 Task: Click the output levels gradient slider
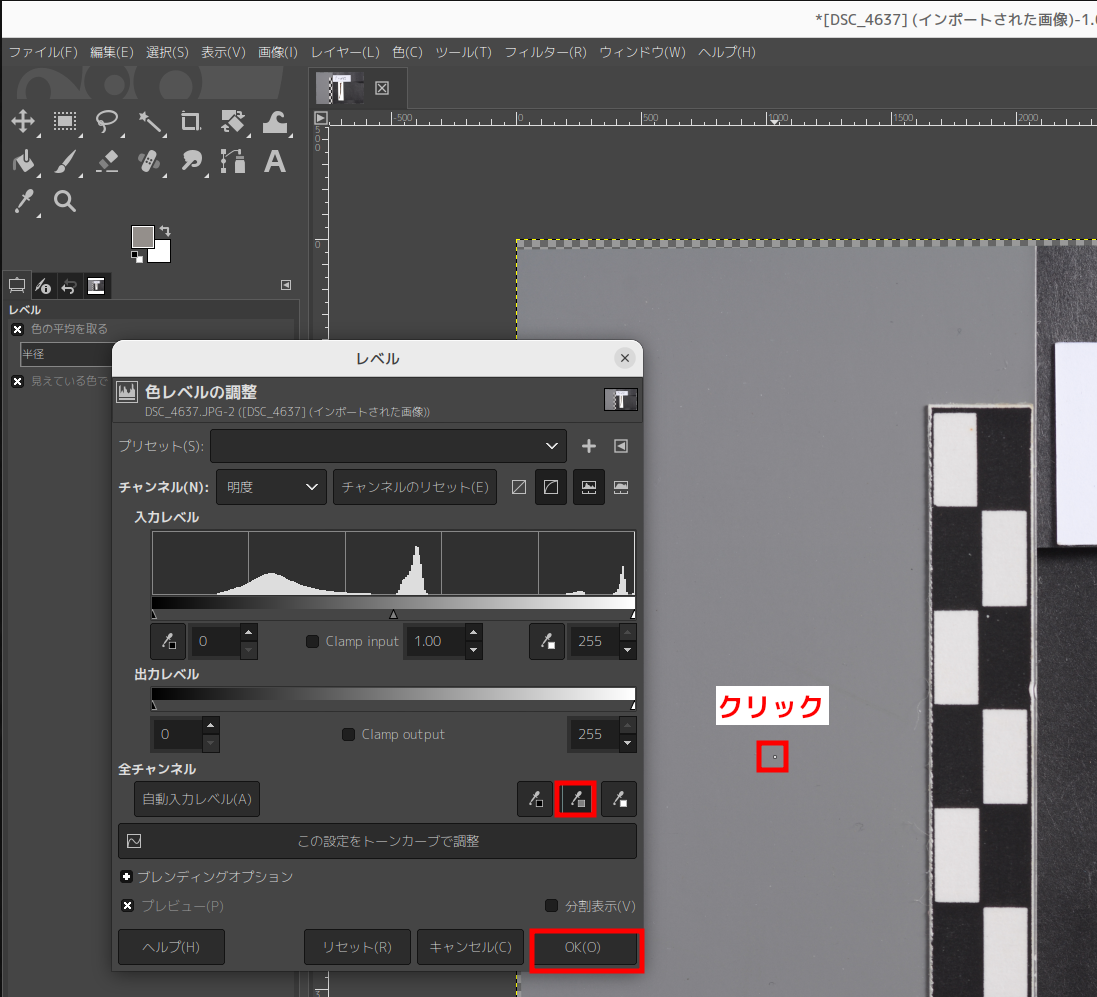pos(393,694)
